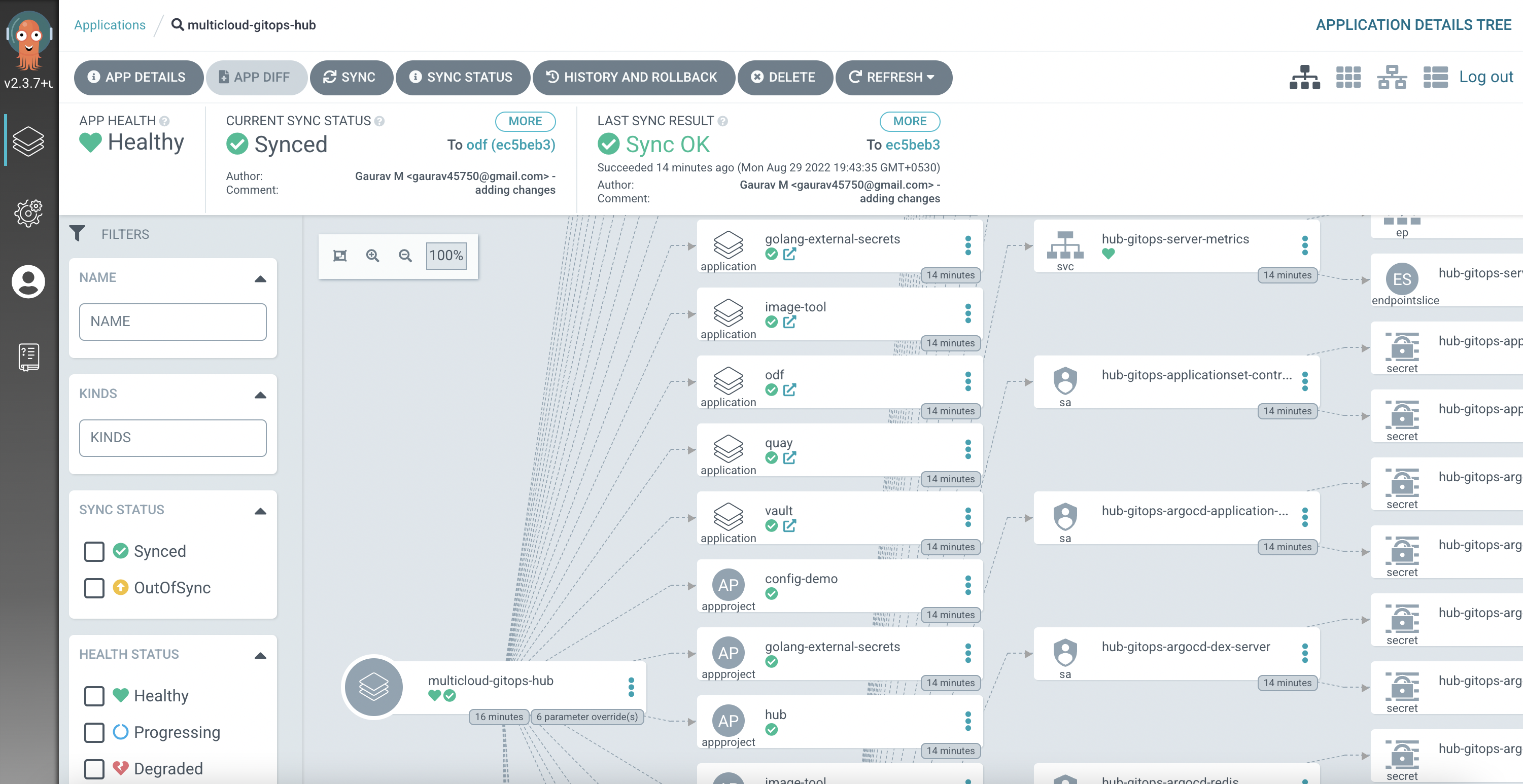Open external link icon for odf application
1523x784 pixels.
(790, 390)
